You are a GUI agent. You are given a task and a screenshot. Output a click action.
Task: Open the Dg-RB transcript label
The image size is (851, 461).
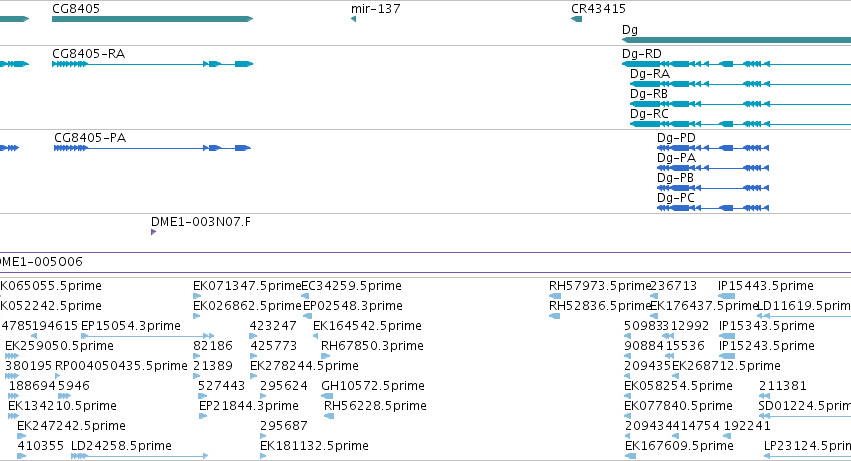point(649,94)
